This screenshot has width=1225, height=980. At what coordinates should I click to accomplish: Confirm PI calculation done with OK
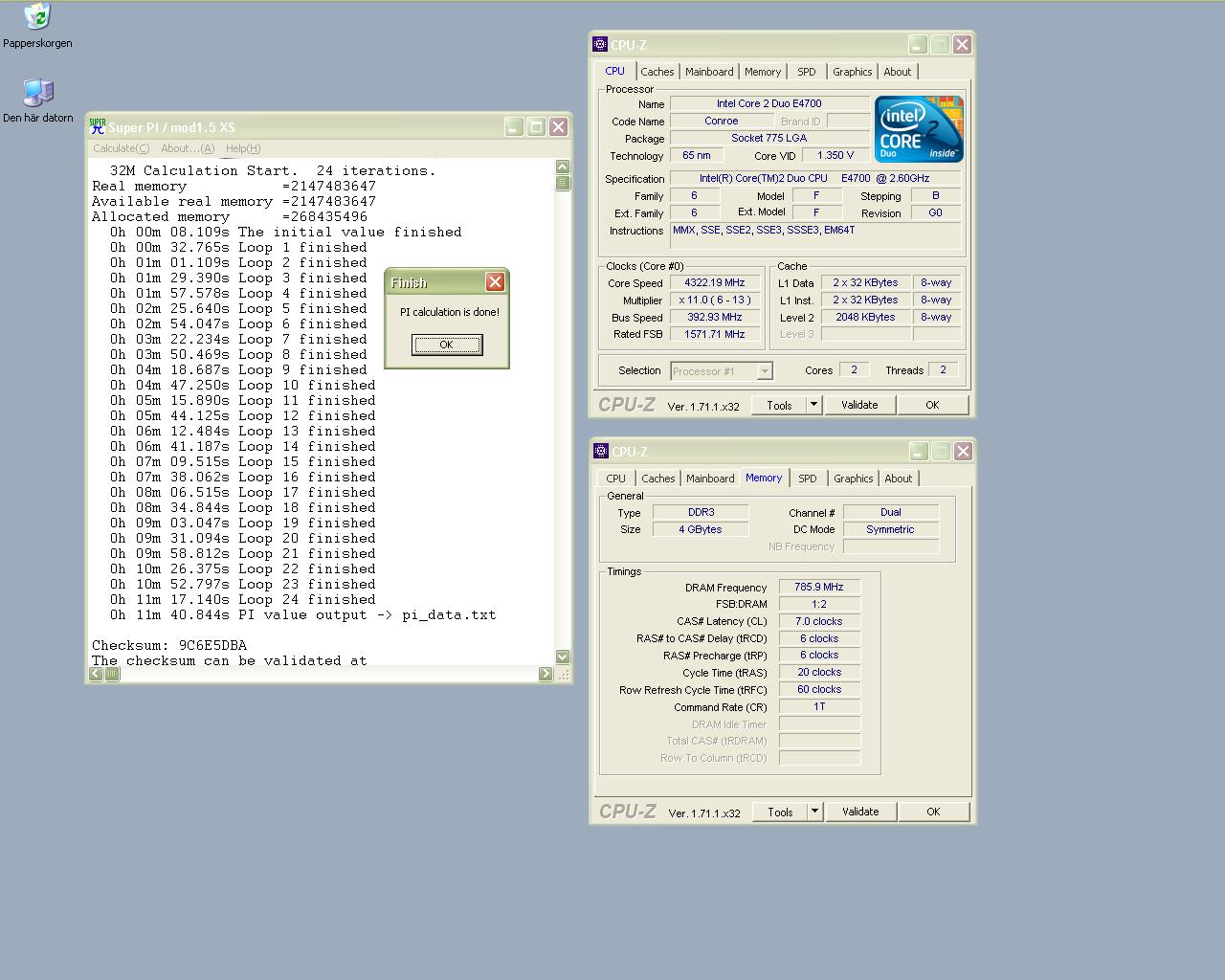447,345
